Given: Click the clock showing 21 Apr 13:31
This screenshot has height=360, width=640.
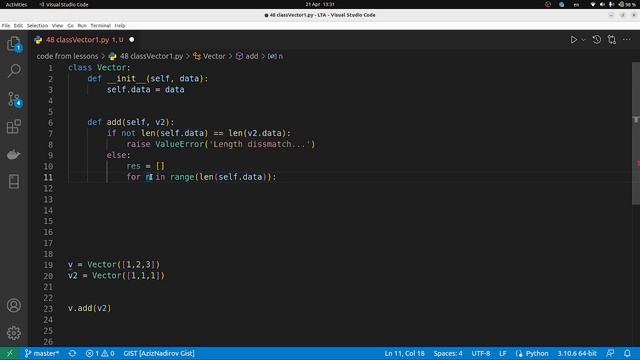Looking at the screenshot, I should 320,4.
